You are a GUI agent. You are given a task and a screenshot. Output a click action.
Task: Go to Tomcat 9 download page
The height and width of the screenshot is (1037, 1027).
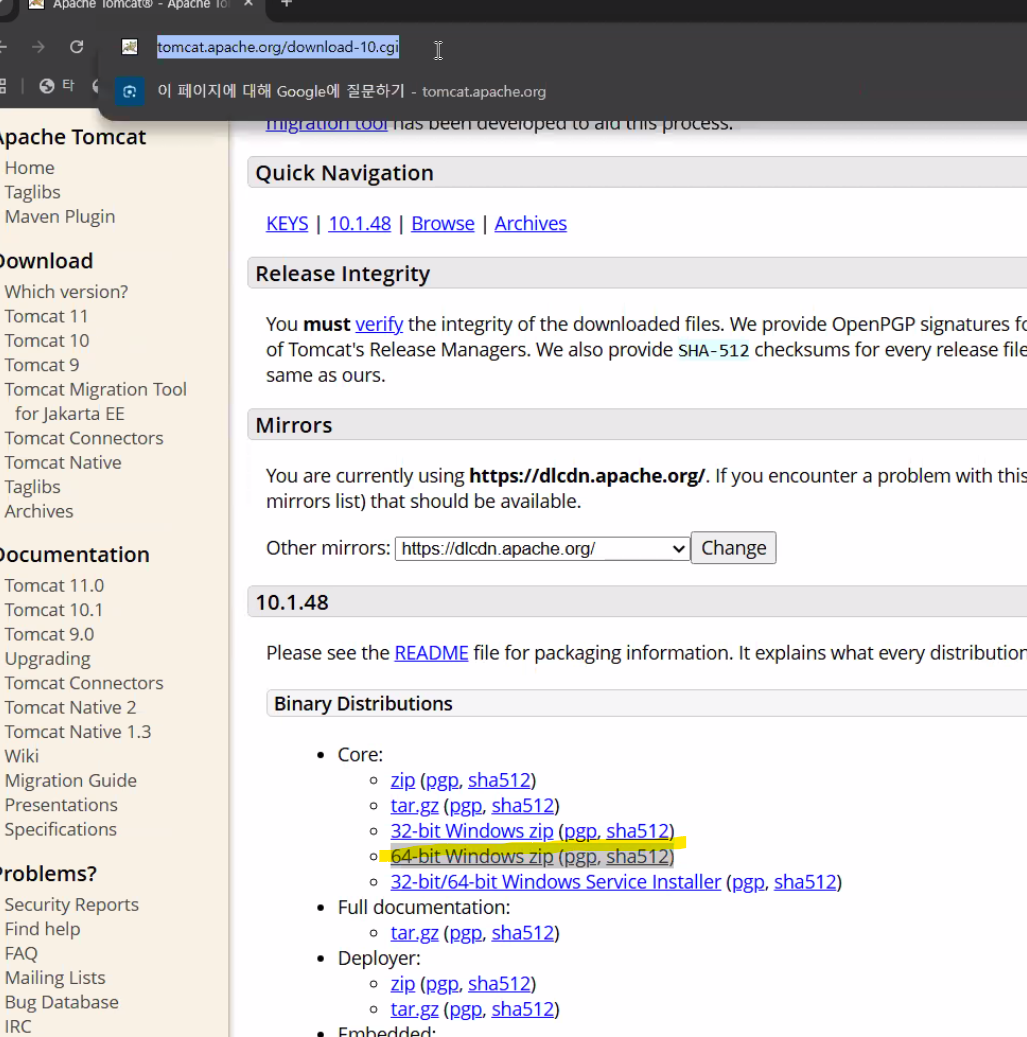pyautogui.click(x=42, y=365)
